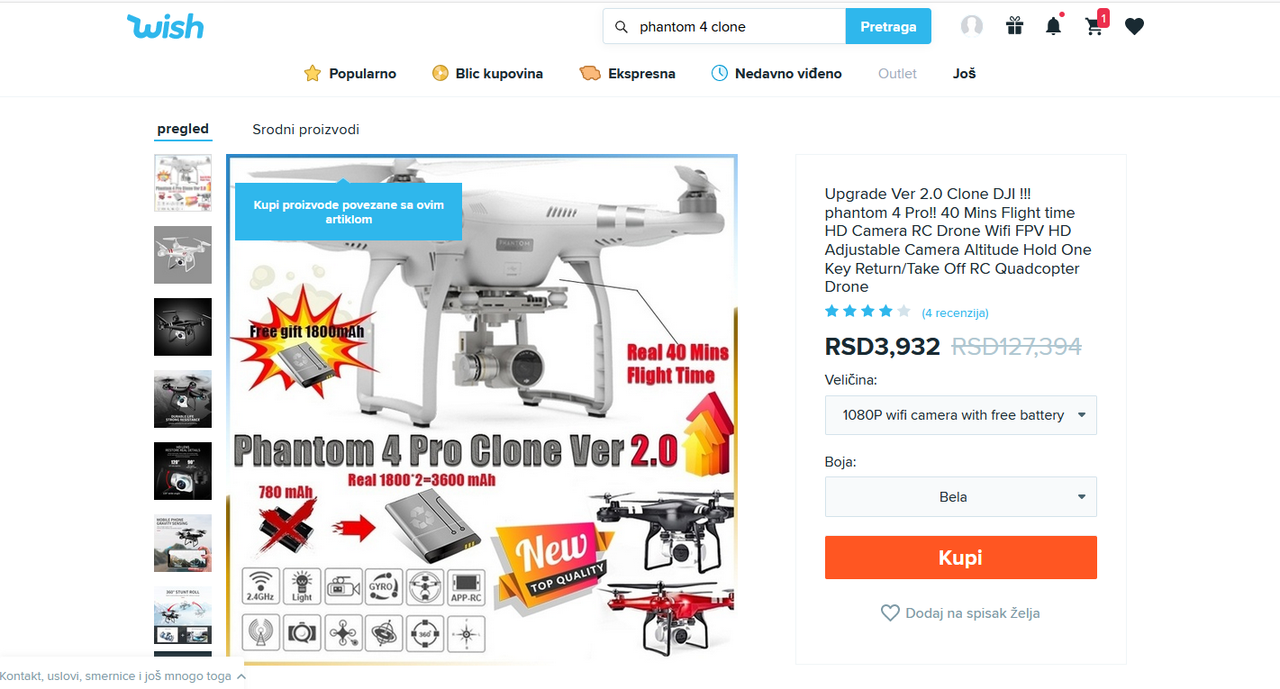Add item via Dodaj na spisak želja
Image resolution: width=1280 pixels, height=689 pixels.
[960, 613]
